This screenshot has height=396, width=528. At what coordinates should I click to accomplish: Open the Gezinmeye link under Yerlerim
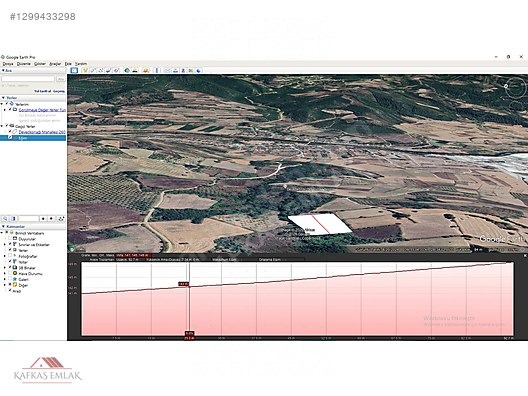pyautogui.click(x=42, y=110)
